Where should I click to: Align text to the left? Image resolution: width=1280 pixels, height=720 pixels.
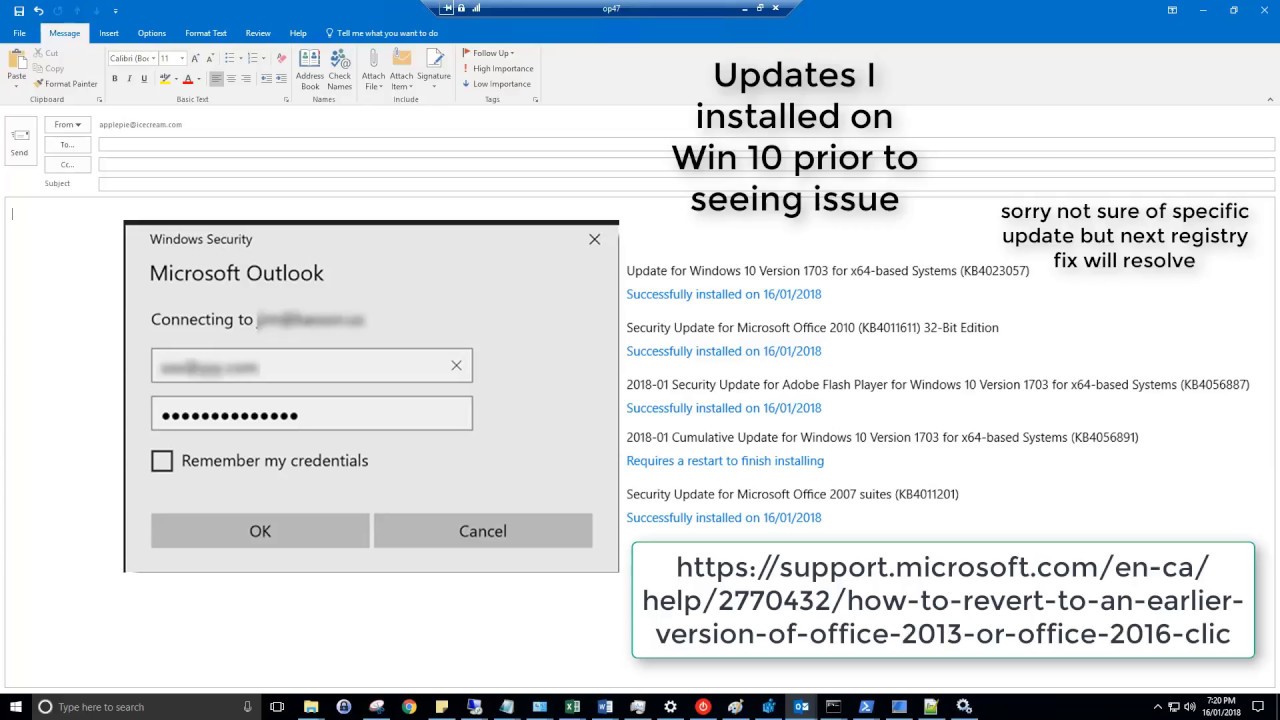[216, 79]
